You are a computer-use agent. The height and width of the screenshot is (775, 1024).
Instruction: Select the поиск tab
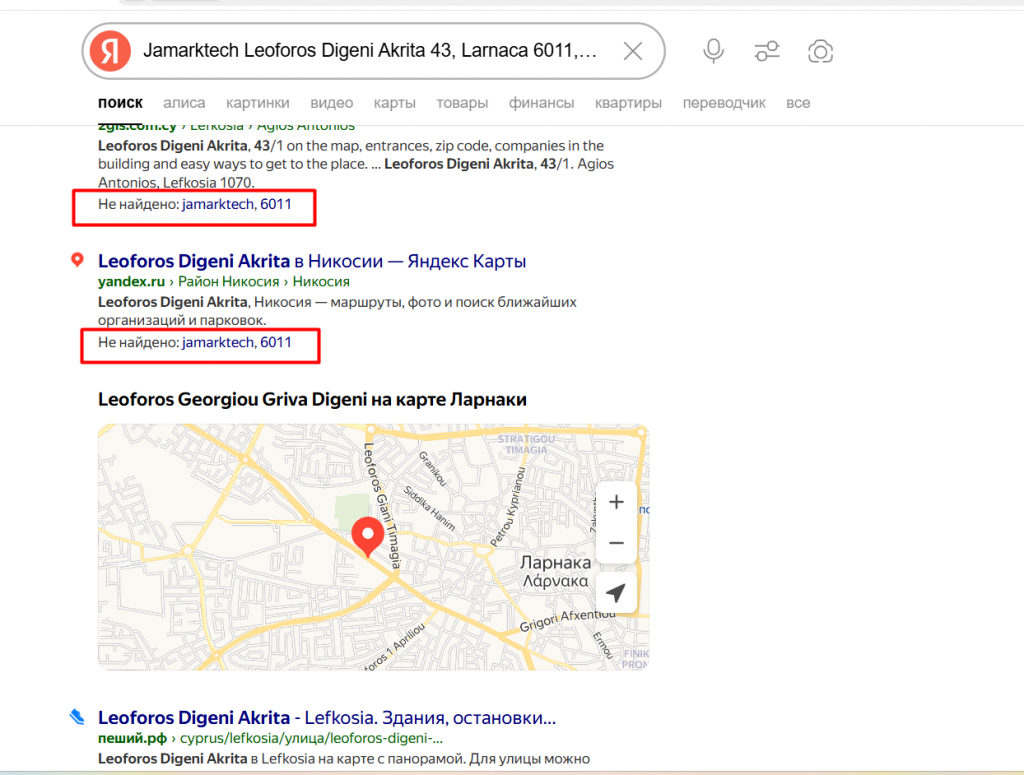(120, 103)
